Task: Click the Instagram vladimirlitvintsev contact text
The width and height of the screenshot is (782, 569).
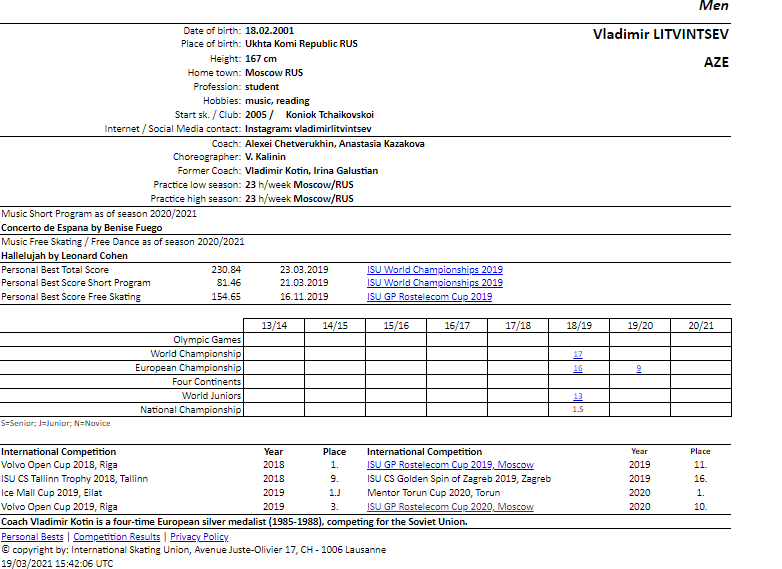Action: point(308,129)
